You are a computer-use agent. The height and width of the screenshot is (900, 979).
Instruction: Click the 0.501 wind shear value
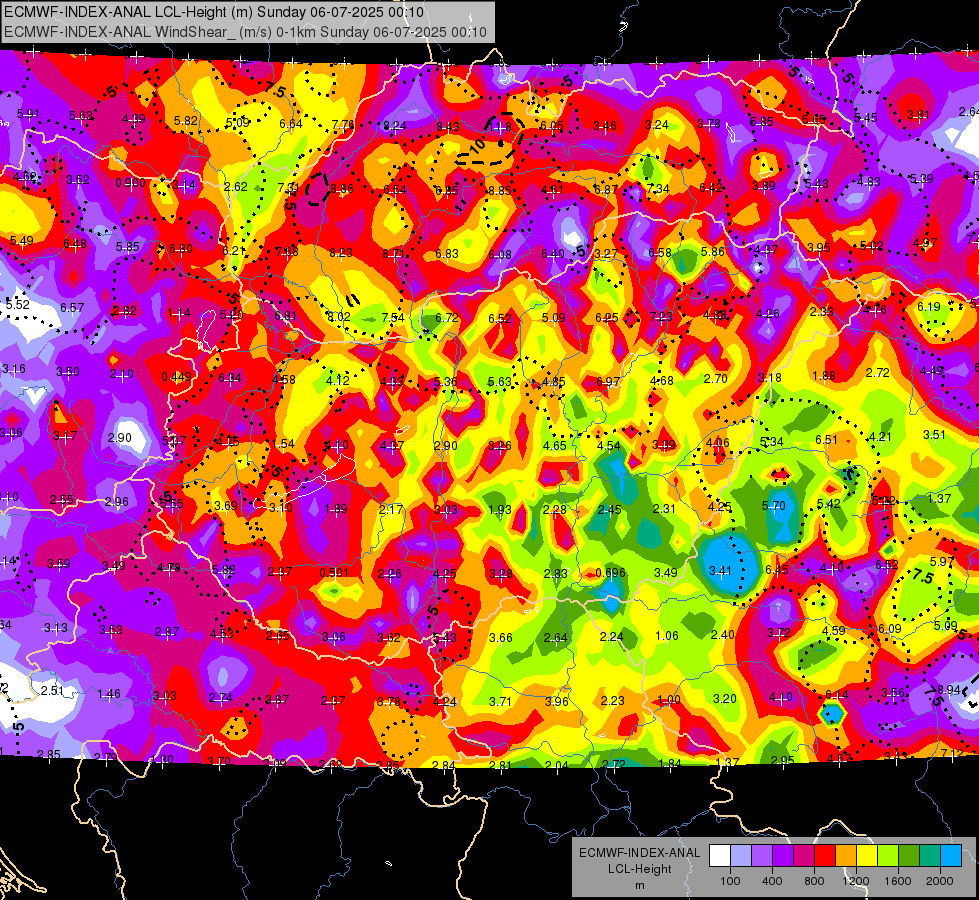pos(334,573)
